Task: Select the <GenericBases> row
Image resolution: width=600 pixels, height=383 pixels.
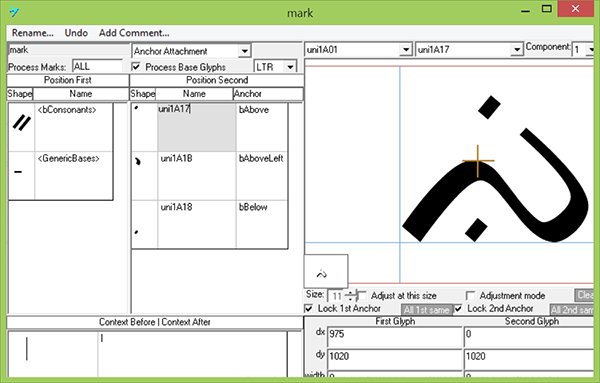Action: coord(60,175)
